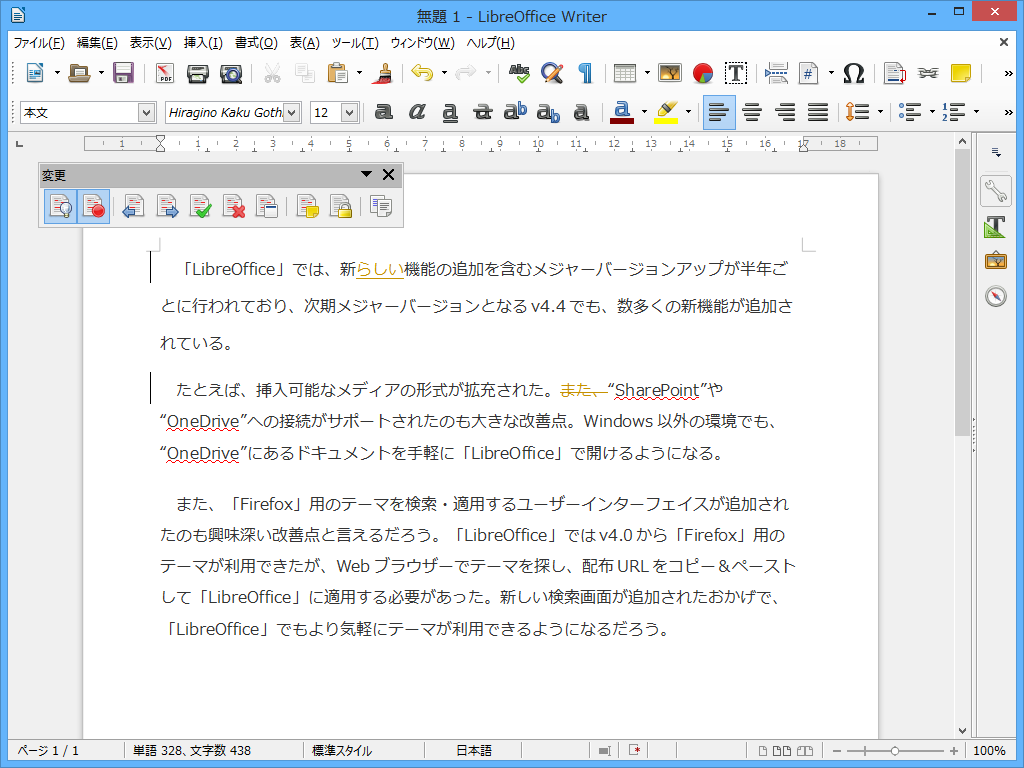1024x768 pixels.
Task: Apply subscript formatting
Action: click(549, 112)
